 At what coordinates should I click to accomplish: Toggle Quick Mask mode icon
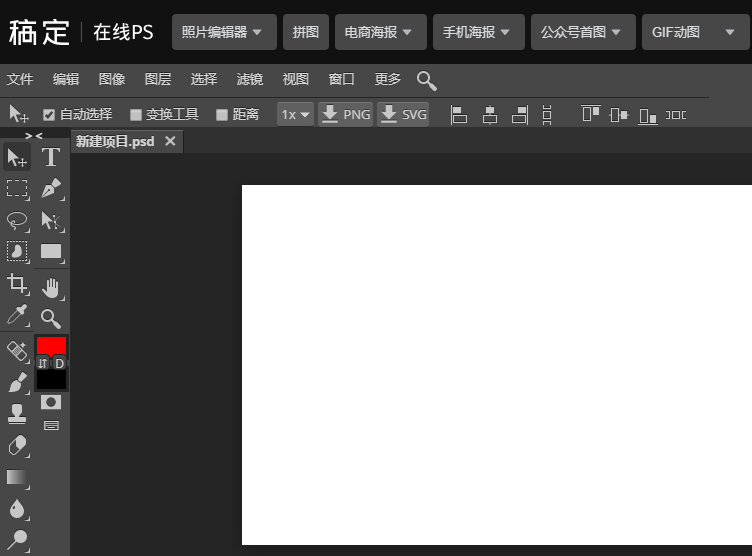[51, 402]
